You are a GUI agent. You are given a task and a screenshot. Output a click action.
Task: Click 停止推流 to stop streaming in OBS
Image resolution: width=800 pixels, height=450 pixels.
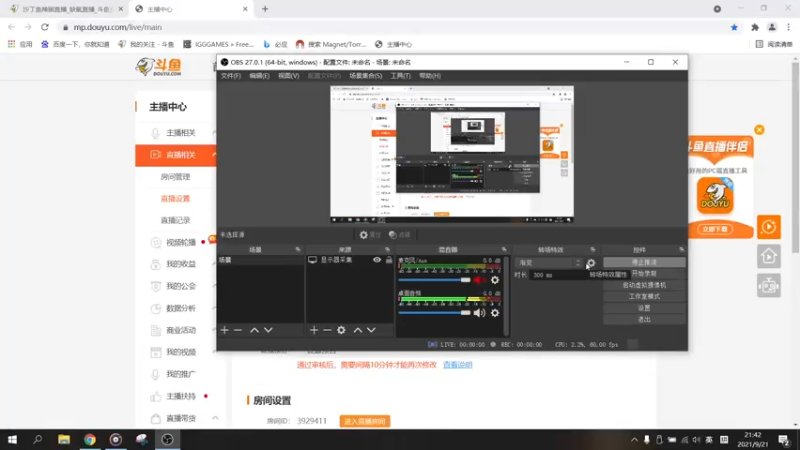[x=644, y=262]
